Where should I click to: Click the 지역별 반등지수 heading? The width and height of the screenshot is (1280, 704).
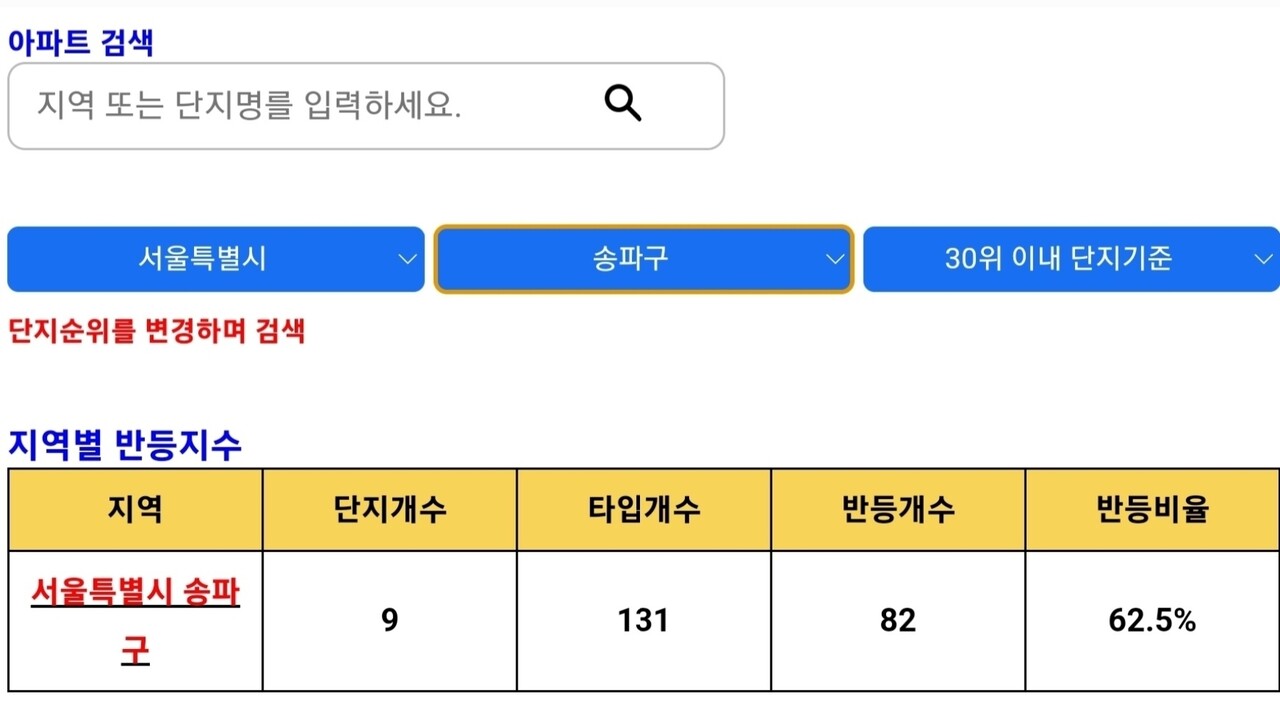coord(125,446)
